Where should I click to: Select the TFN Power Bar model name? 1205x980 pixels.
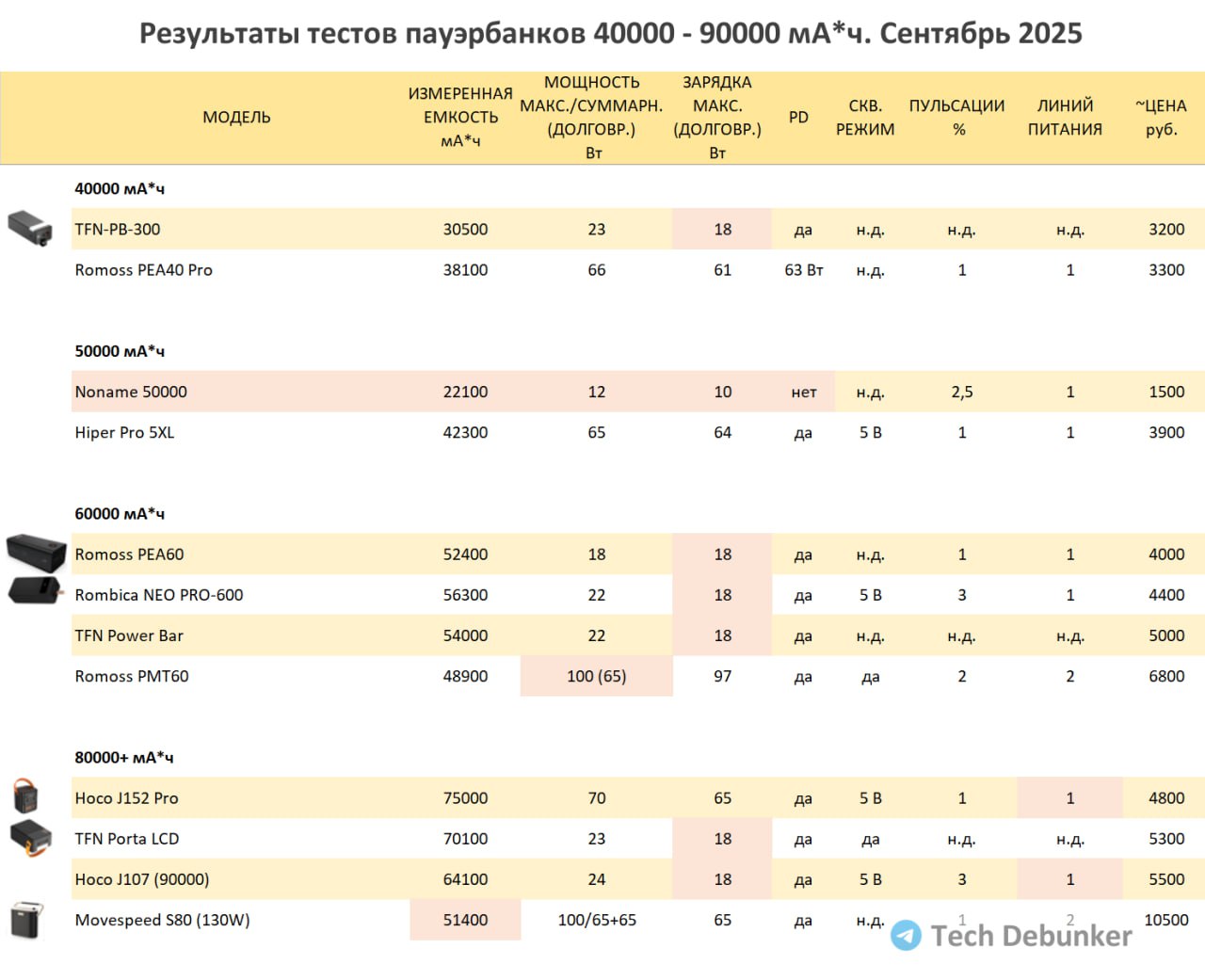[x=129, y=635]
